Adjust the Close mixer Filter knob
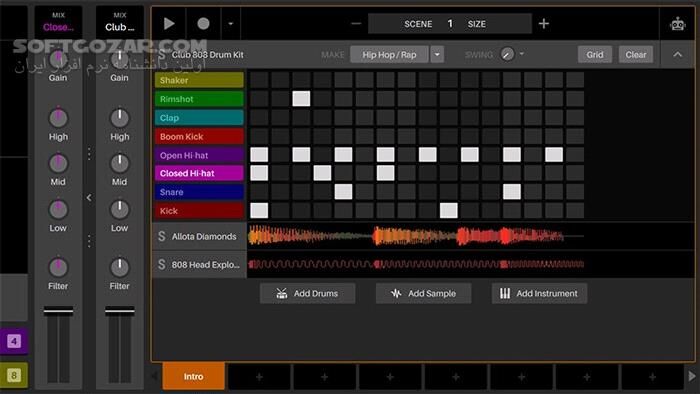This screenshot has width=700, height=394. tap(58, 267)
